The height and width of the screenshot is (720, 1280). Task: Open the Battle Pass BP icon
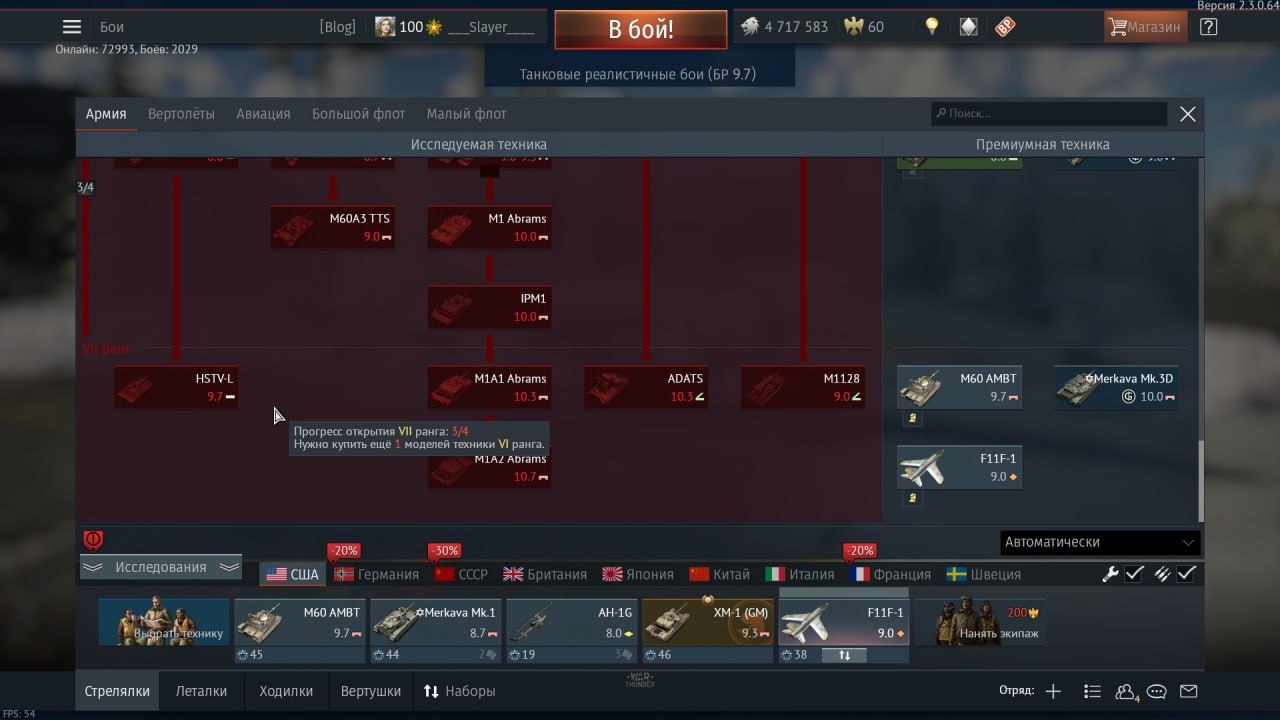(x=1004, y=27)
